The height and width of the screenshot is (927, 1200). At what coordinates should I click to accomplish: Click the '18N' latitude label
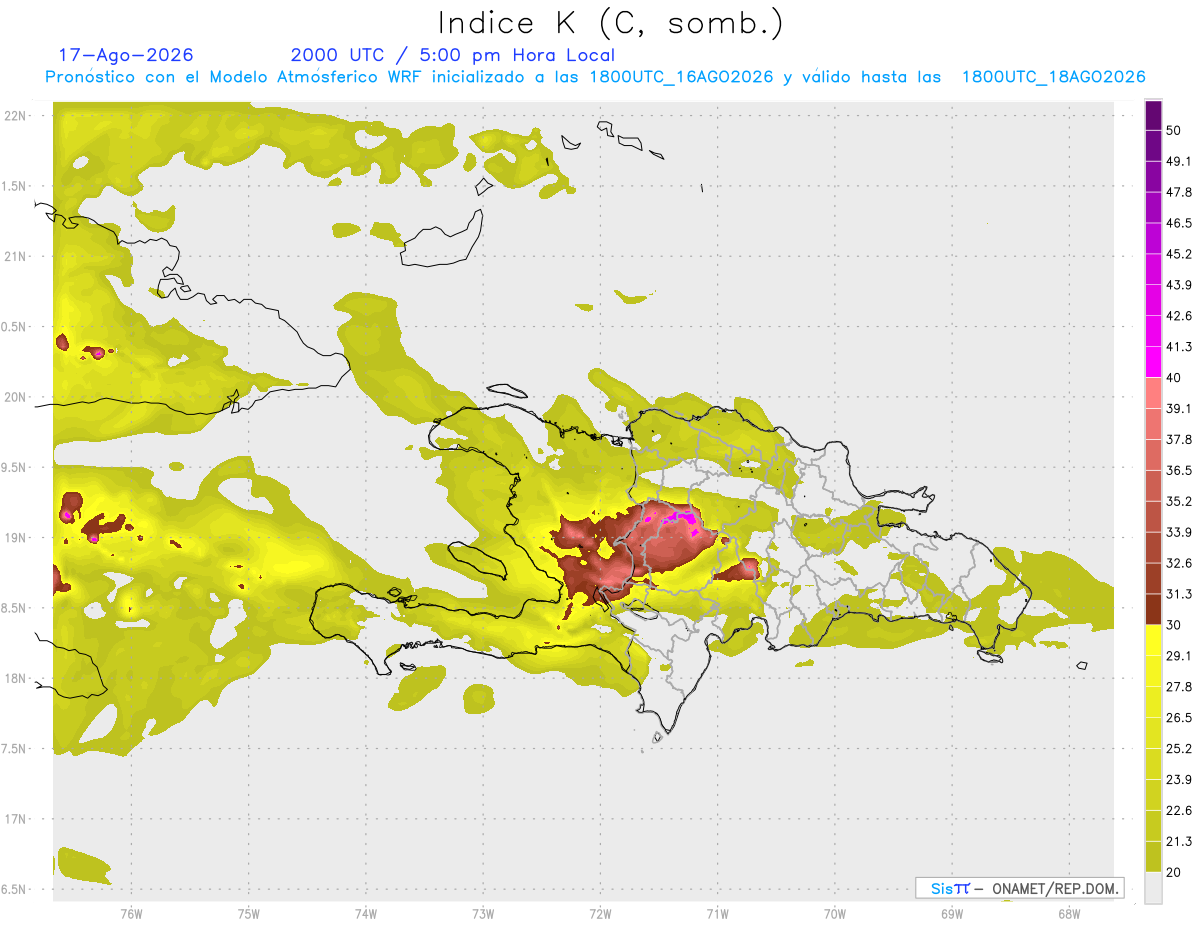tap(17, 679)
